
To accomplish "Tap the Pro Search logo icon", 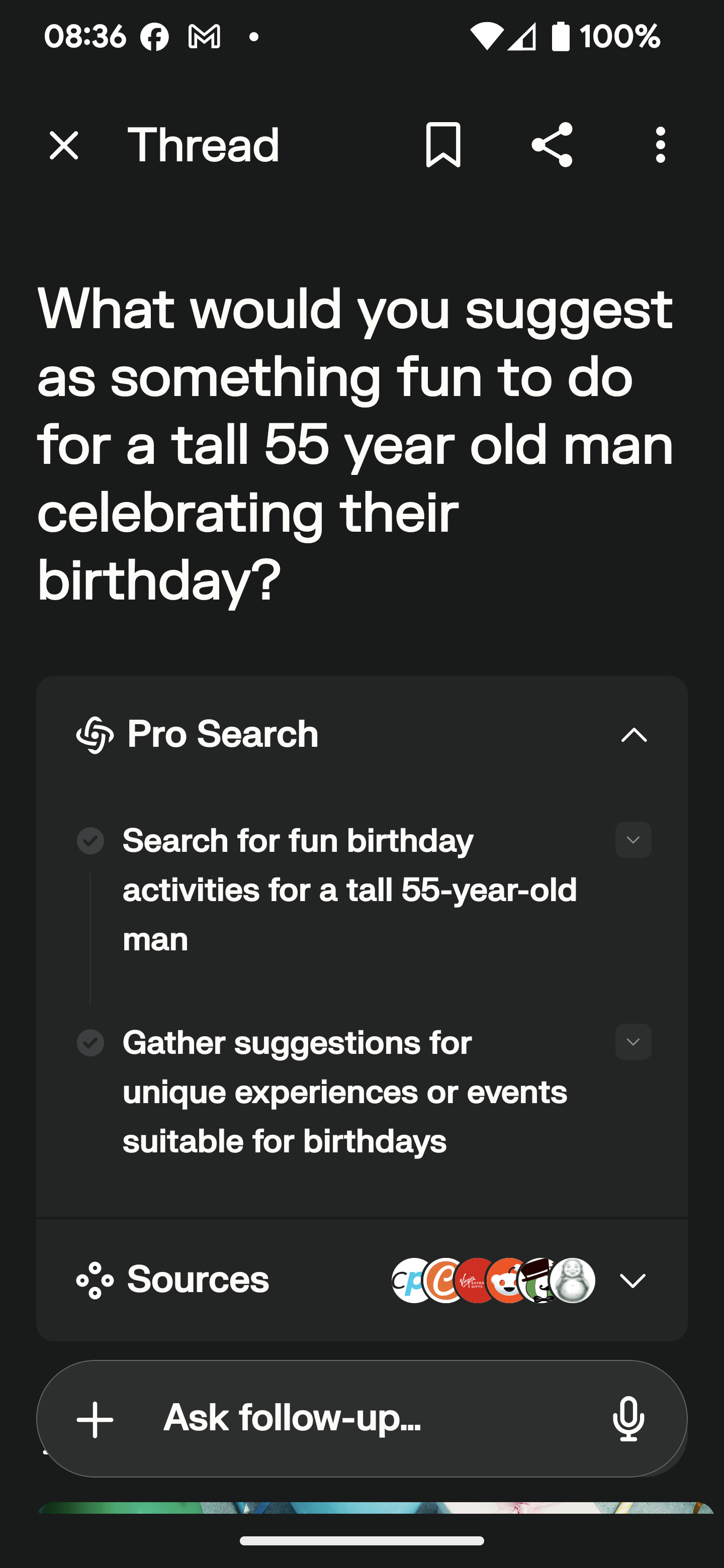I will 95,735.
